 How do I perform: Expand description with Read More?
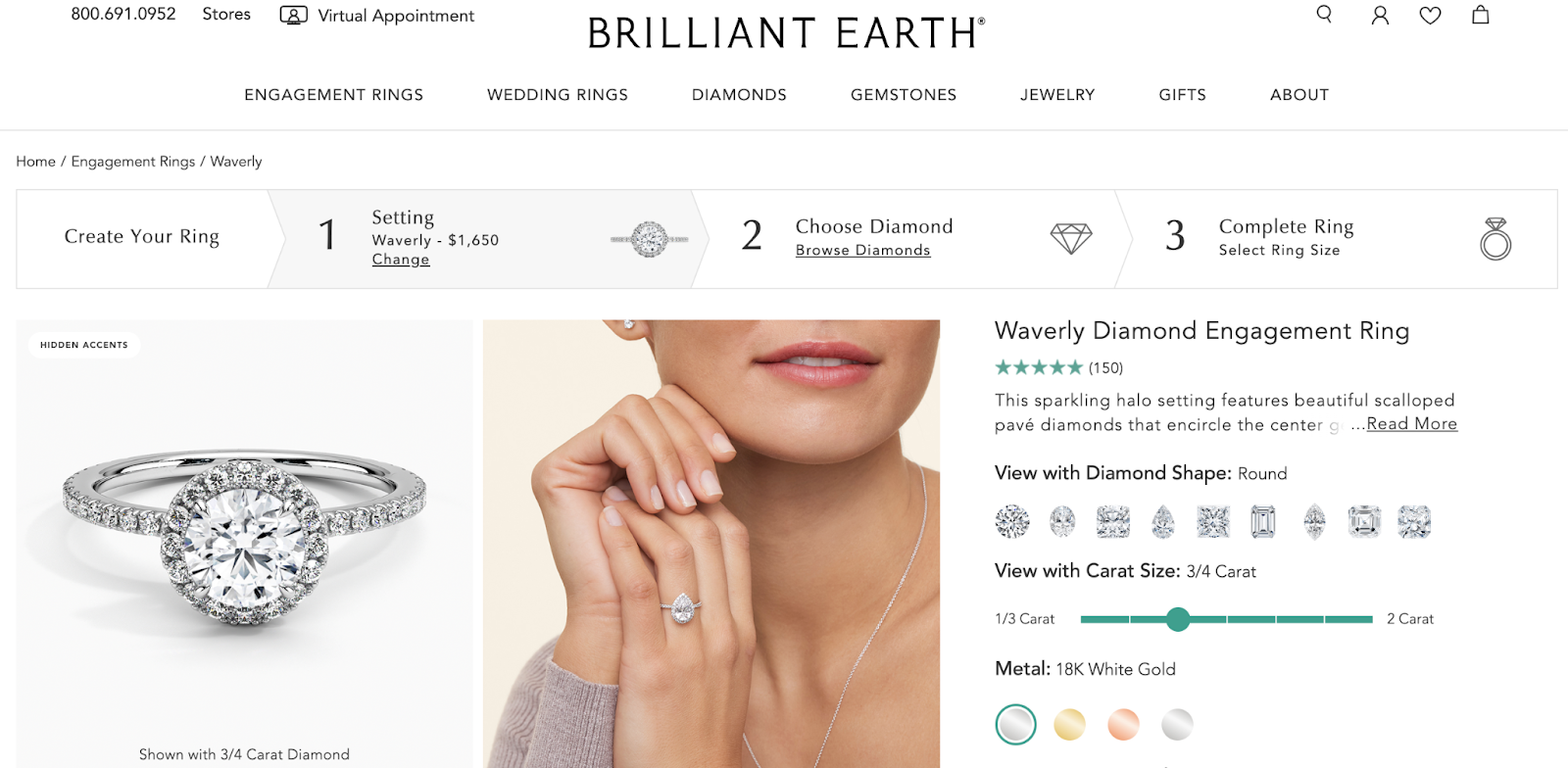(1411, 424)
